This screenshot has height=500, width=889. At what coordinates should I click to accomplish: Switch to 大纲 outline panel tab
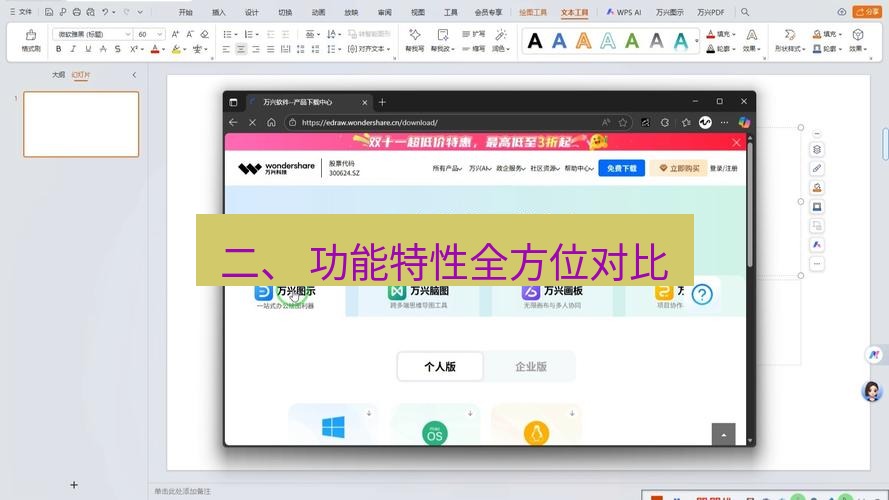coord(58,75)
